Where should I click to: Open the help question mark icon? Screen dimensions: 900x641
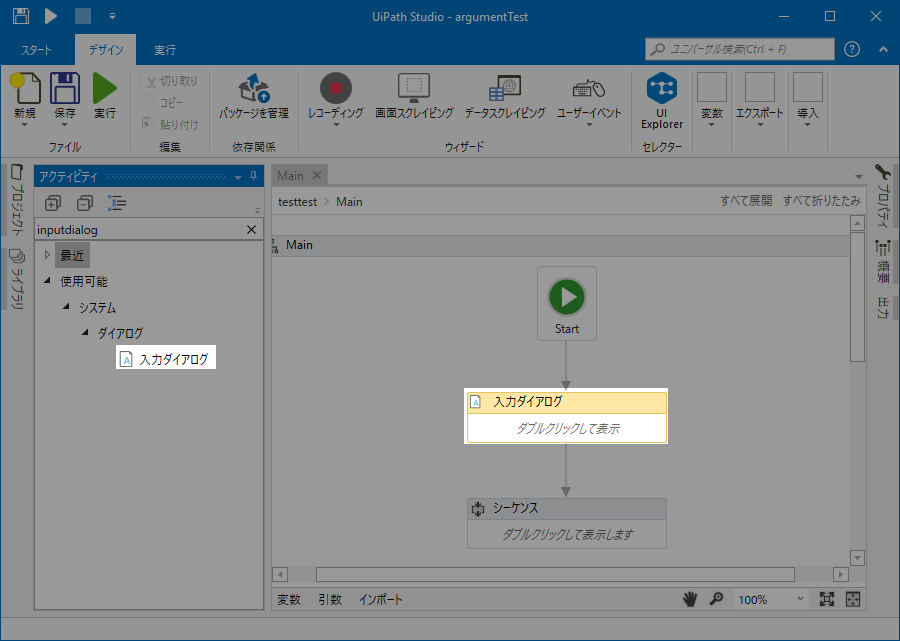[852, 49]
